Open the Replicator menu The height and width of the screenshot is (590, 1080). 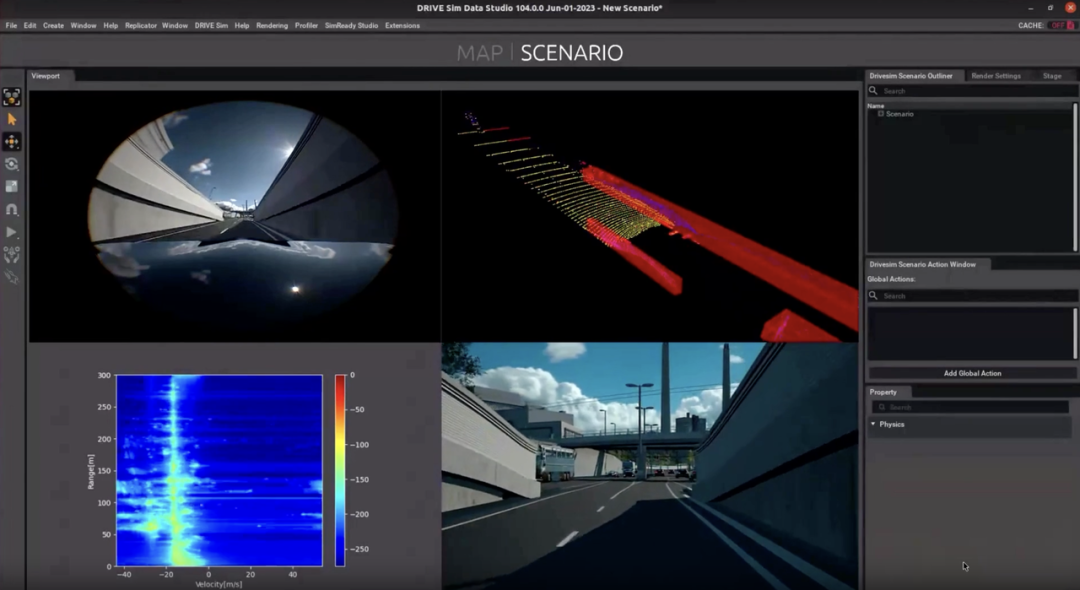pos(140,25)
